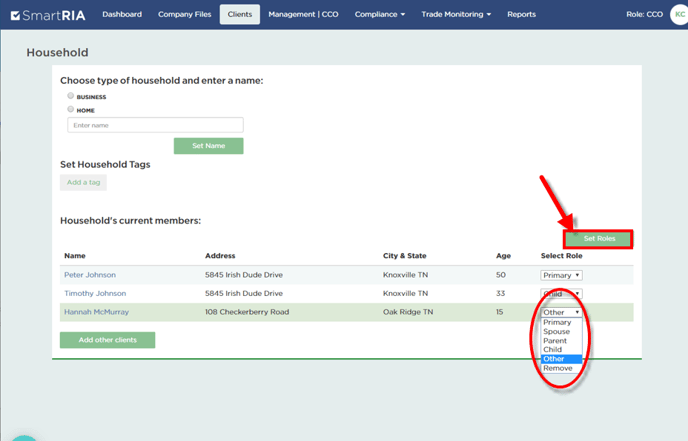Select the HOME household type
The height and width of the screenshot is (441, 688).
click(71, 109)
